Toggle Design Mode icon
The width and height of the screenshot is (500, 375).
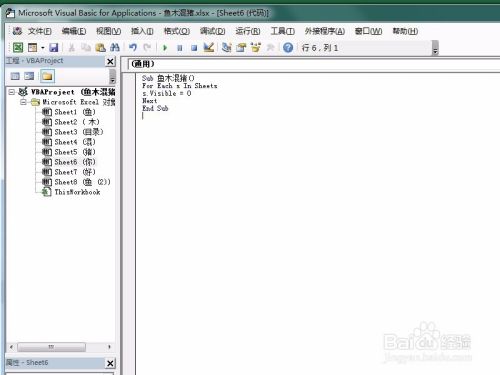tap(209, 48)
